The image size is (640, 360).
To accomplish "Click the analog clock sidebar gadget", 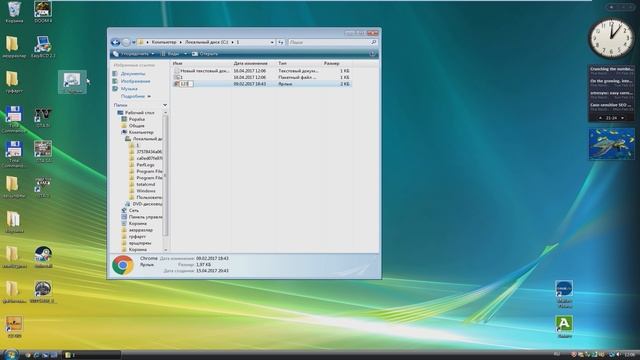I will [x=611, y=39].
